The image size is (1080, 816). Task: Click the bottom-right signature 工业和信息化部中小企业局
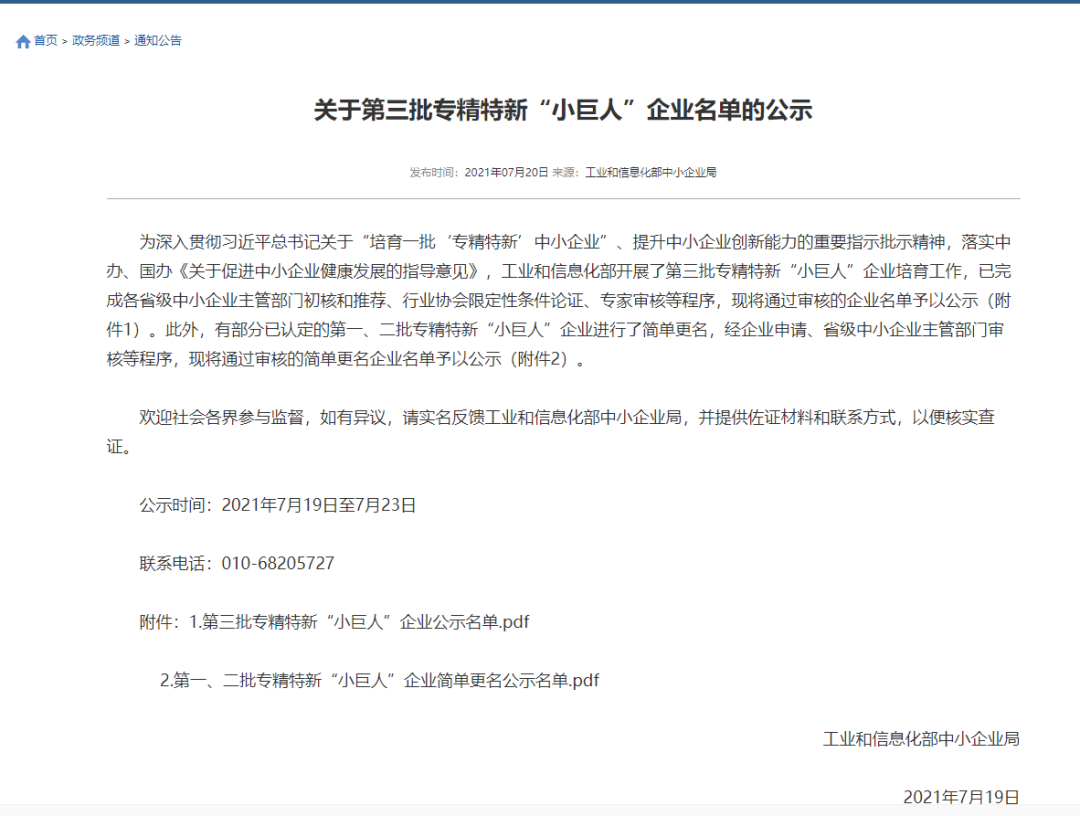(x=921, y=739)
